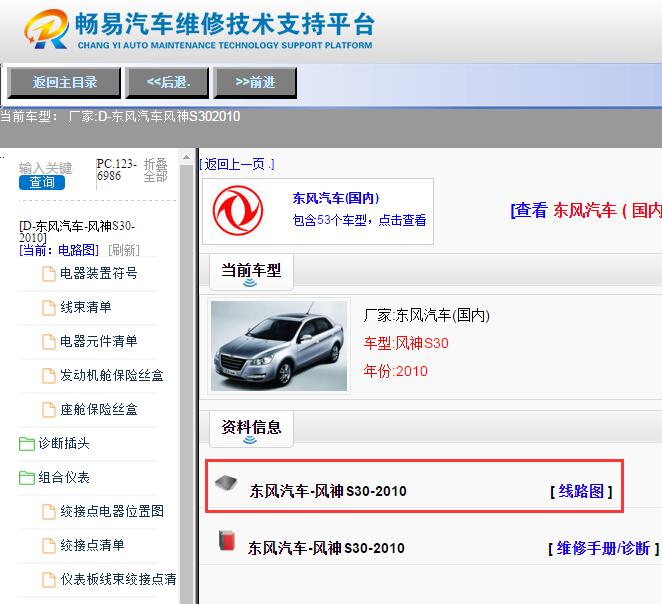Open the [线路图] link
662x604 pixels.
click(581, 491)
